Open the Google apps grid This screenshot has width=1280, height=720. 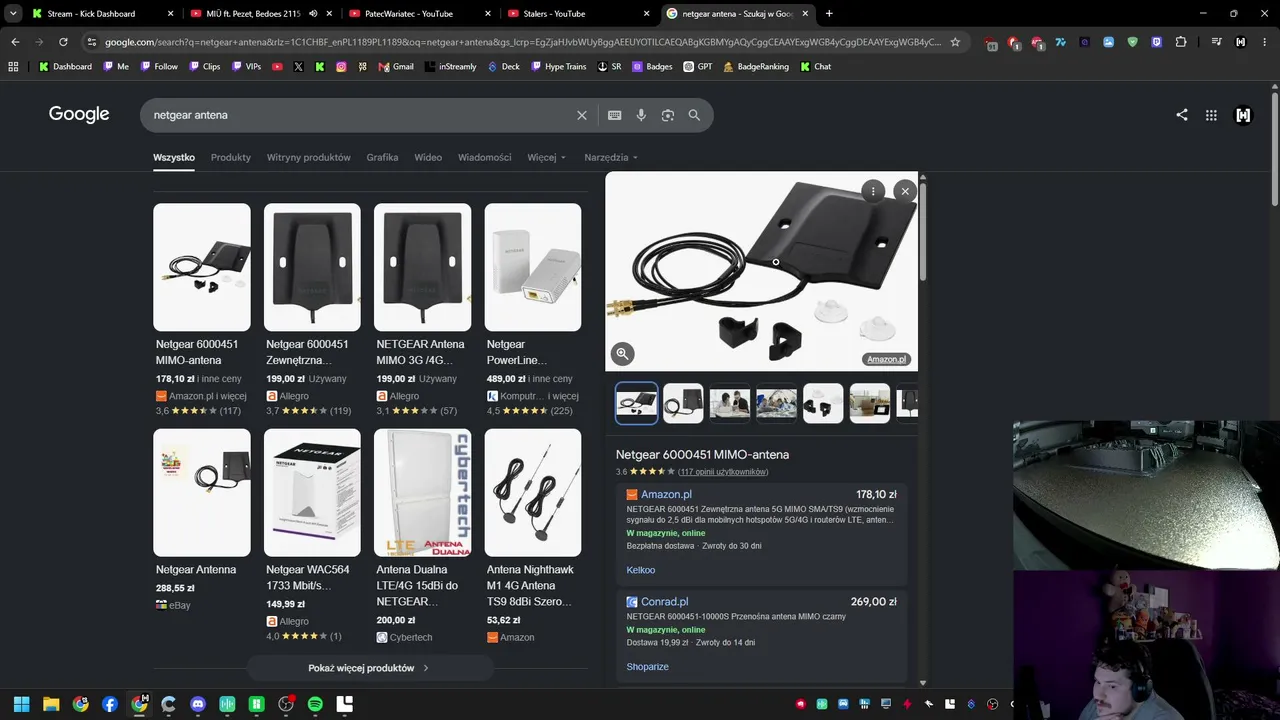pyautogui.click(x=1211, y=115)
